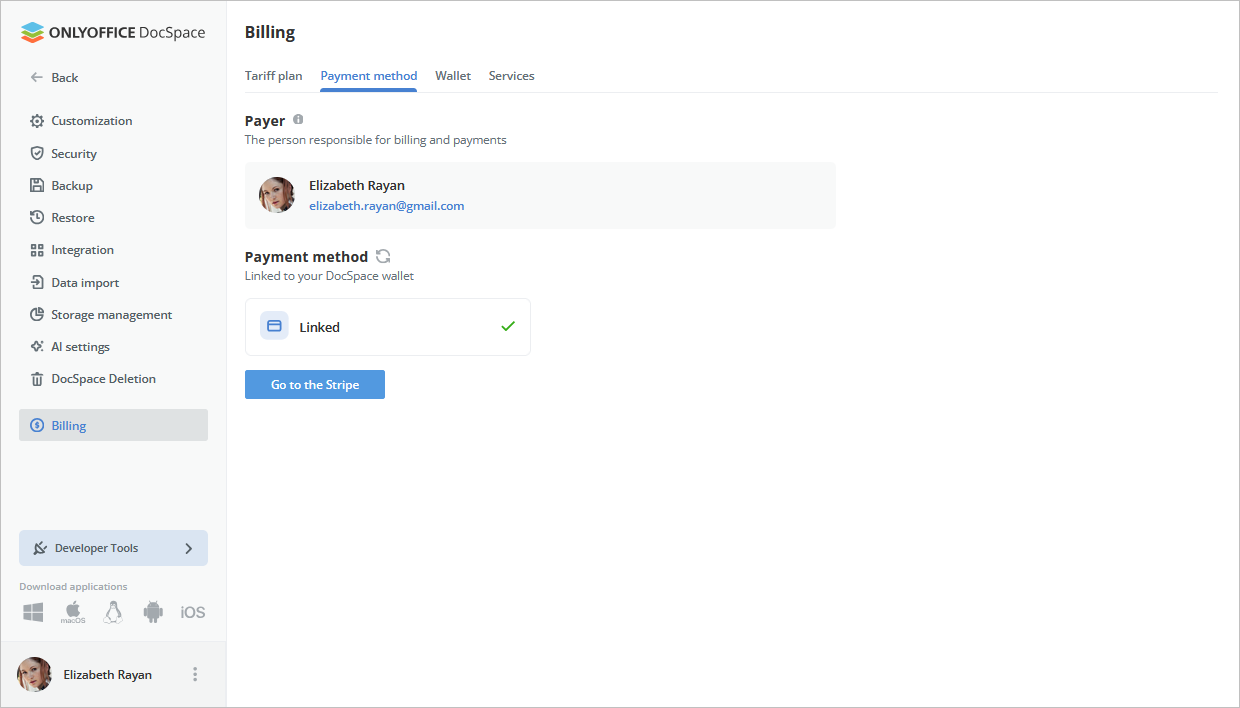Image resolution: width=1240 pixels, height=708 pixels.
Task: Open the user options three-dot menu
Action: click(x=195, y=674)
